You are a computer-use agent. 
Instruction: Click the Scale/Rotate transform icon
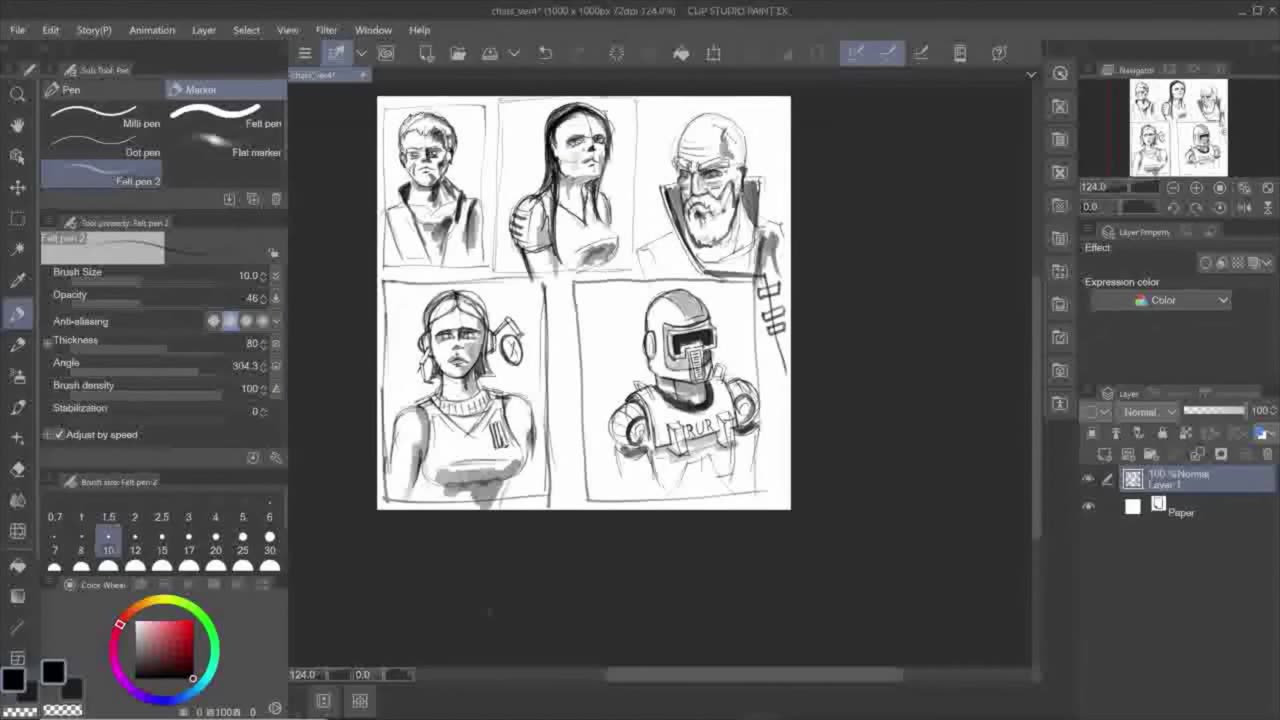point(713,53)
